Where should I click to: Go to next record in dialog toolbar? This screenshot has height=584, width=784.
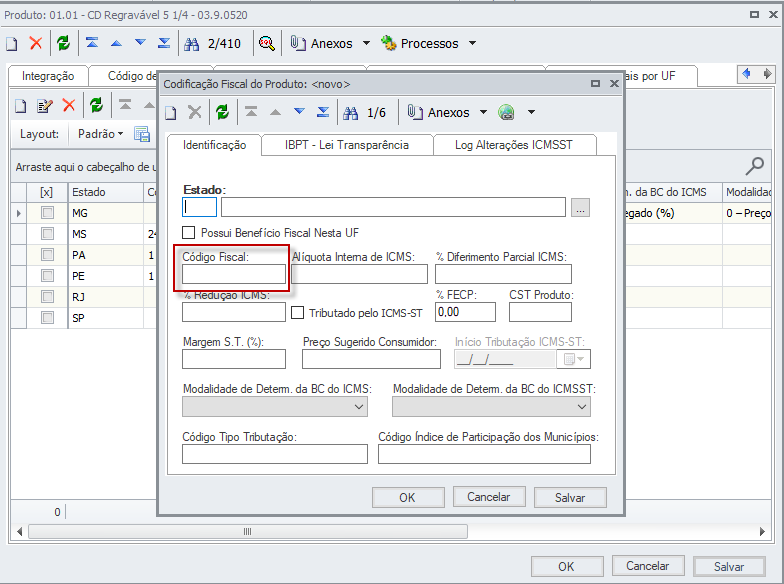[299, 112]
